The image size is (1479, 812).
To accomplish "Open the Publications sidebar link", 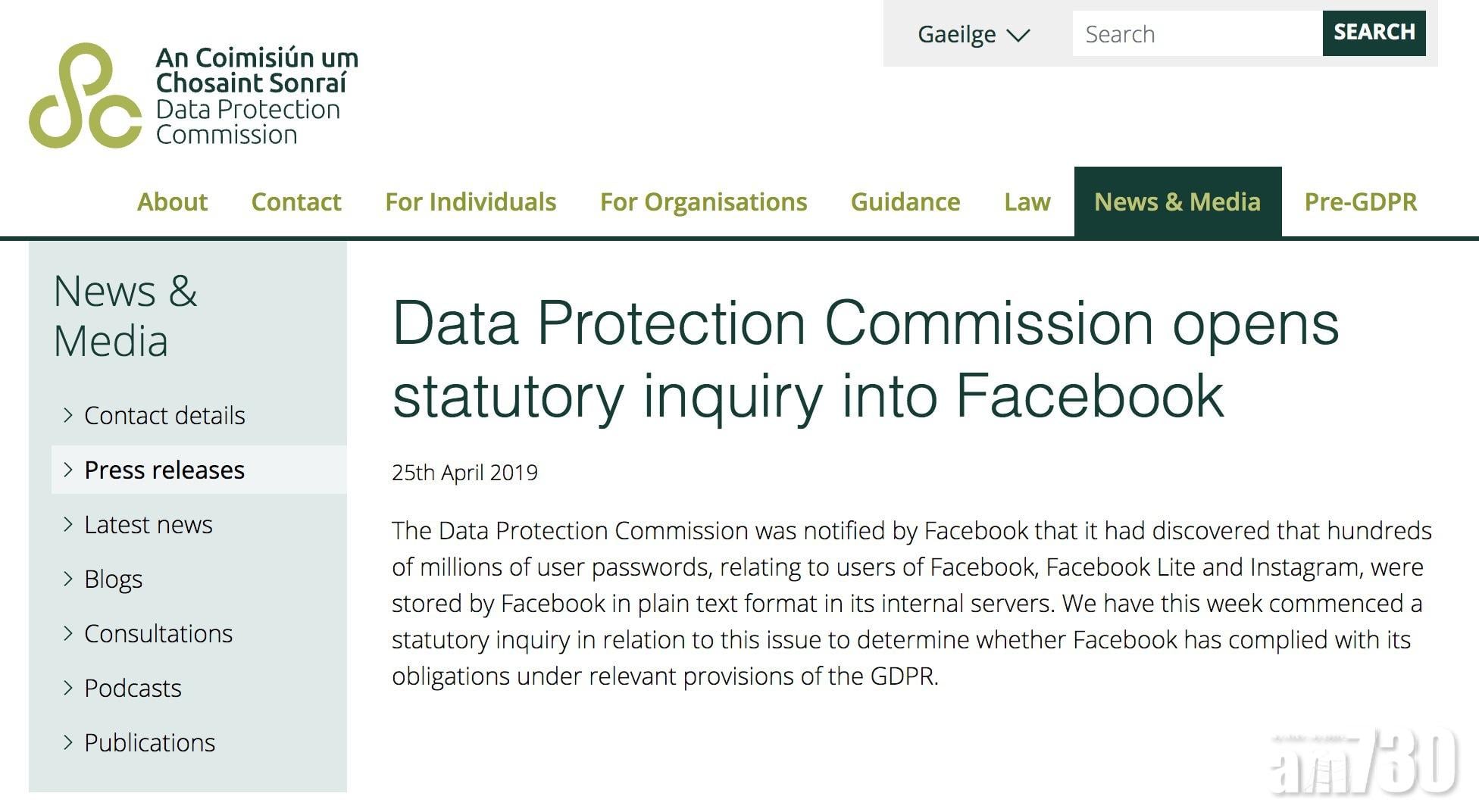I will click(149, 742).
